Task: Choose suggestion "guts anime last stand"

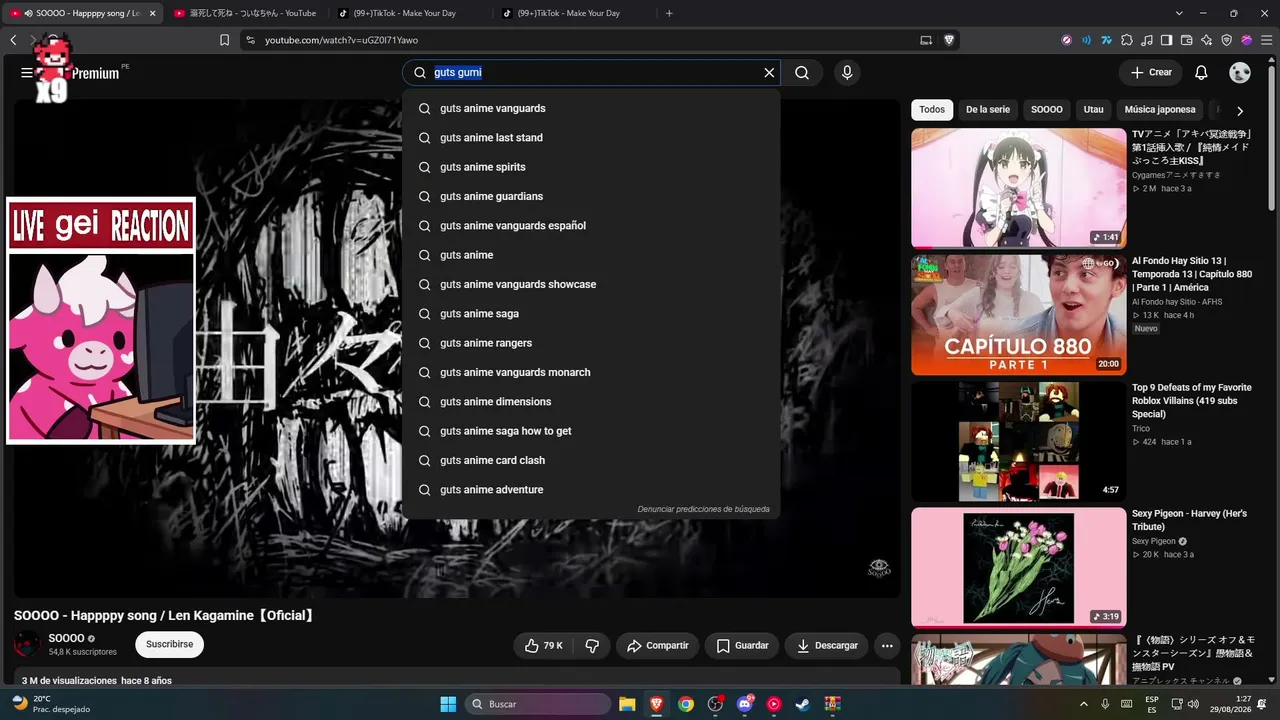Action: 591,138
